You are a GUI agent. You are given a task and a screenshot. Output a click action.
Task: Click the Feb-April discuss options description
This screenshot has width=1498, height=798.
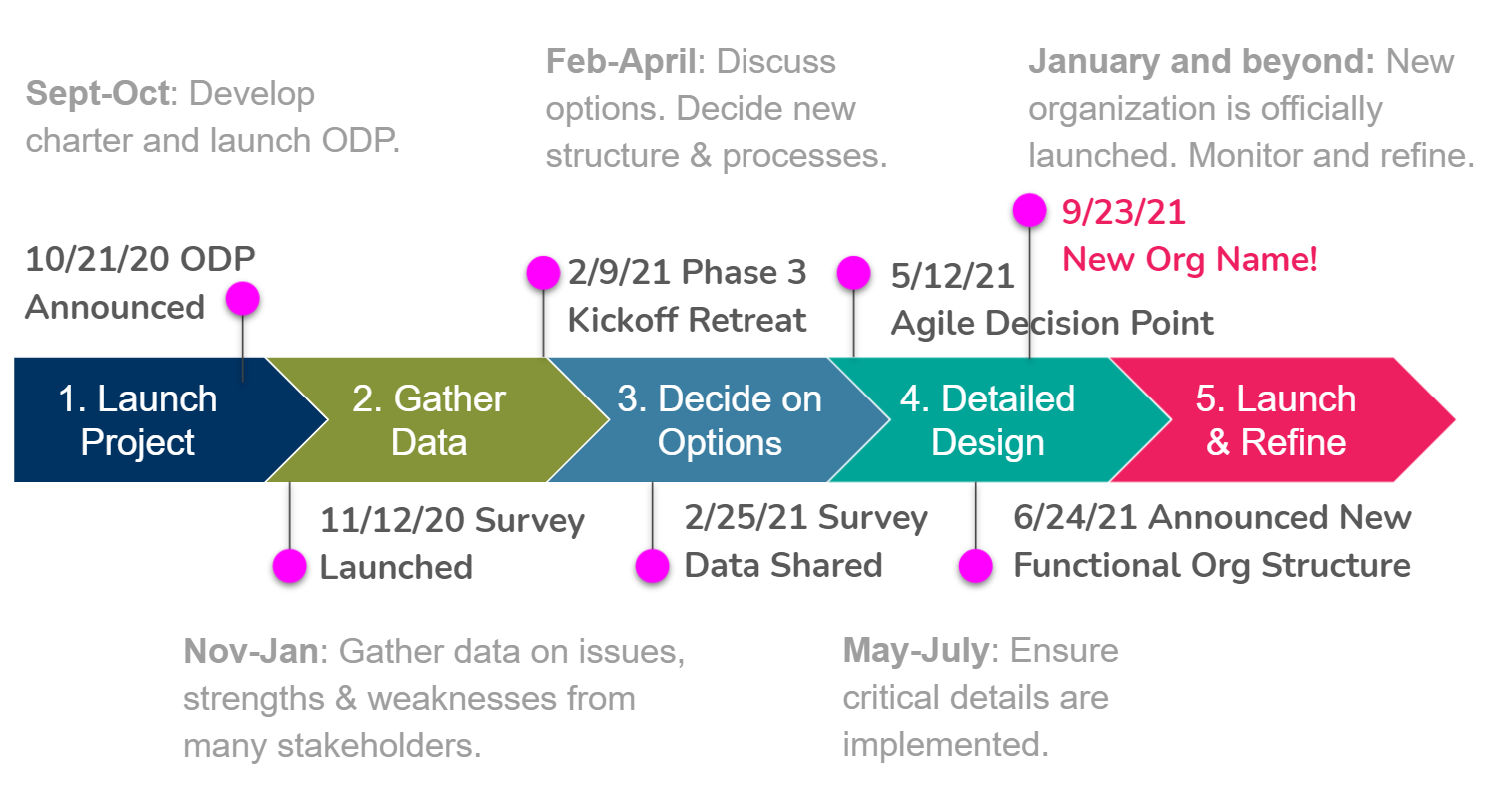click(x=717, y=109)
